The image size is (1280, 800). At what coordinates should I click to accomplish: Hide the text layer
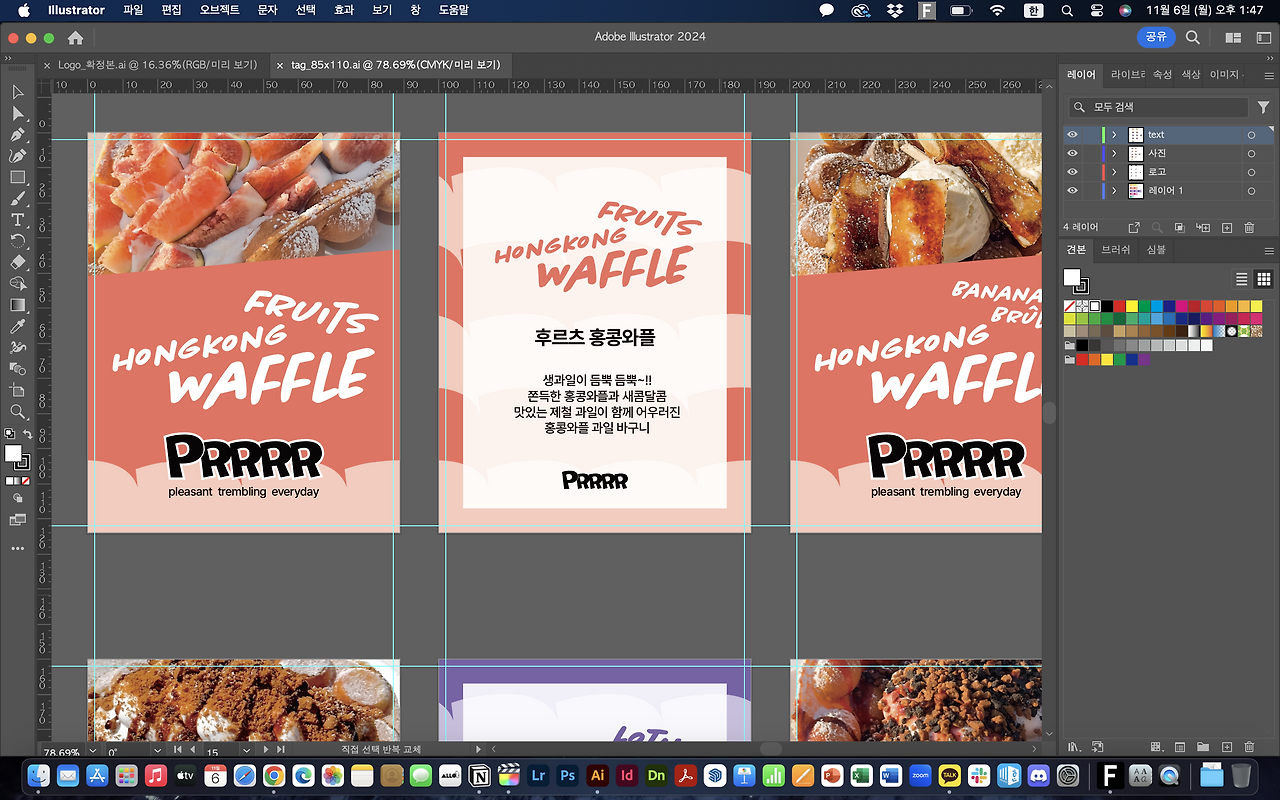pyautogui.click(x=1072, y=135)
